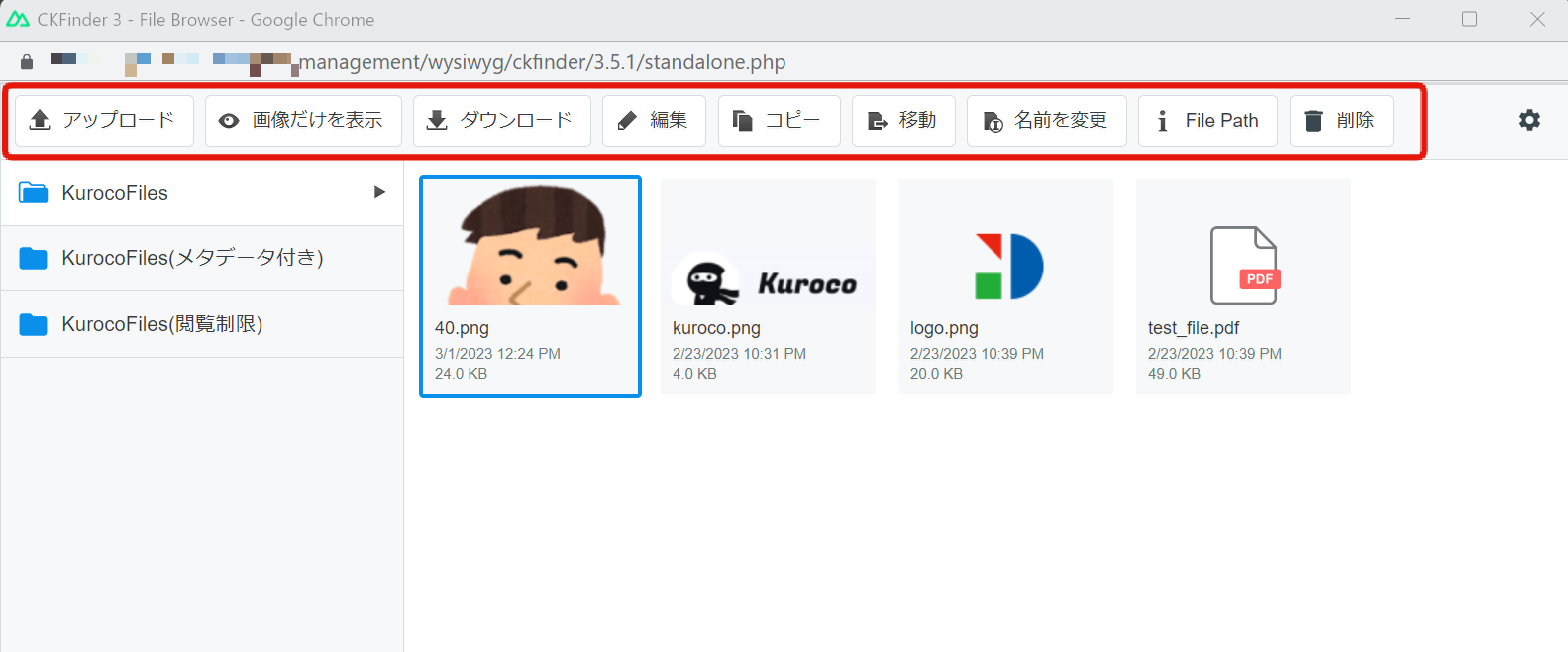Click the 2/23/2023 10:31 PM date
This screenshot has height=652, width=1568.
[x=739, y=354]
